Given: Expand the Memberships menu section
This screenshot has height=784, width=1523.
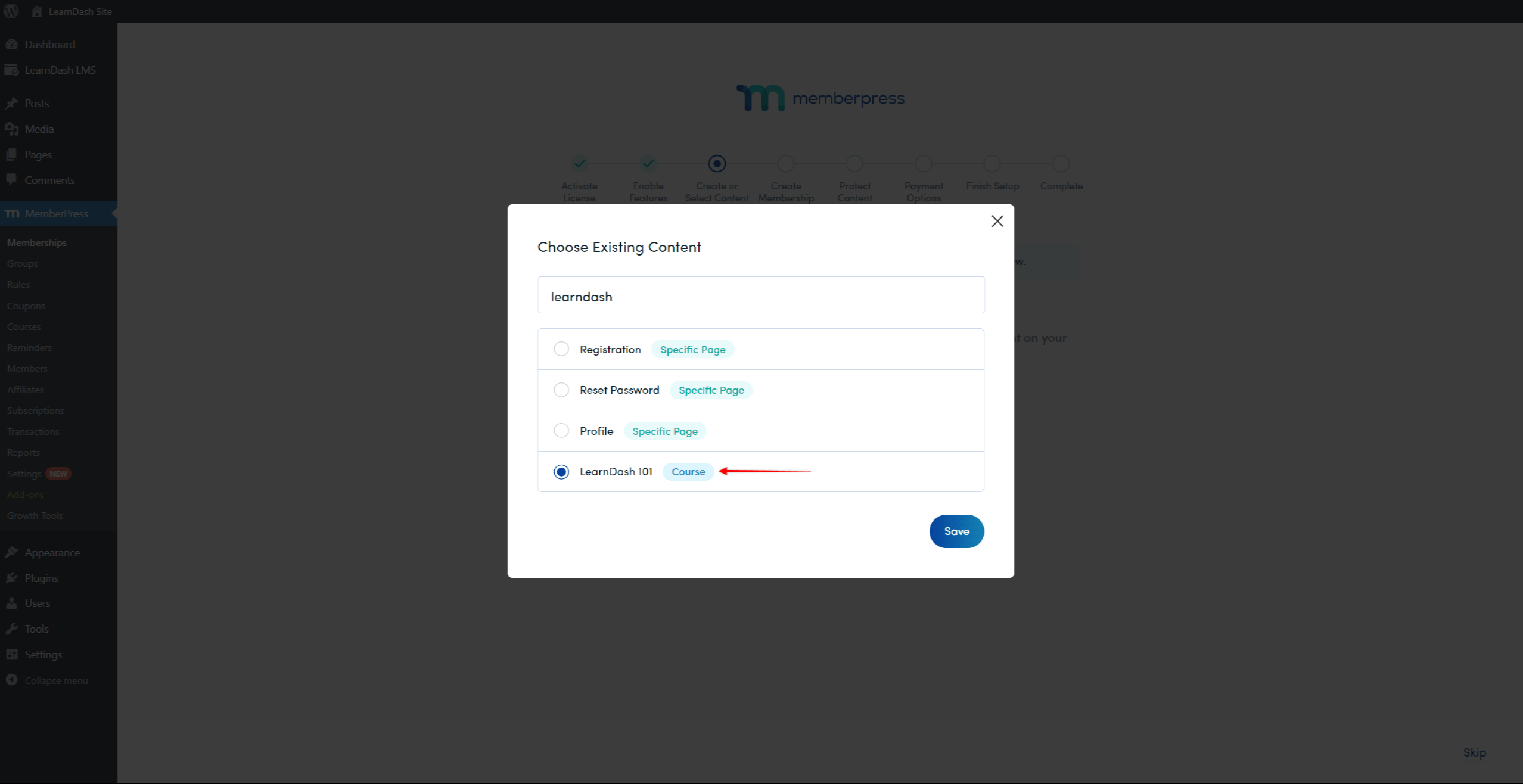Looking at the screenshot, I should [x=37, y=242].
